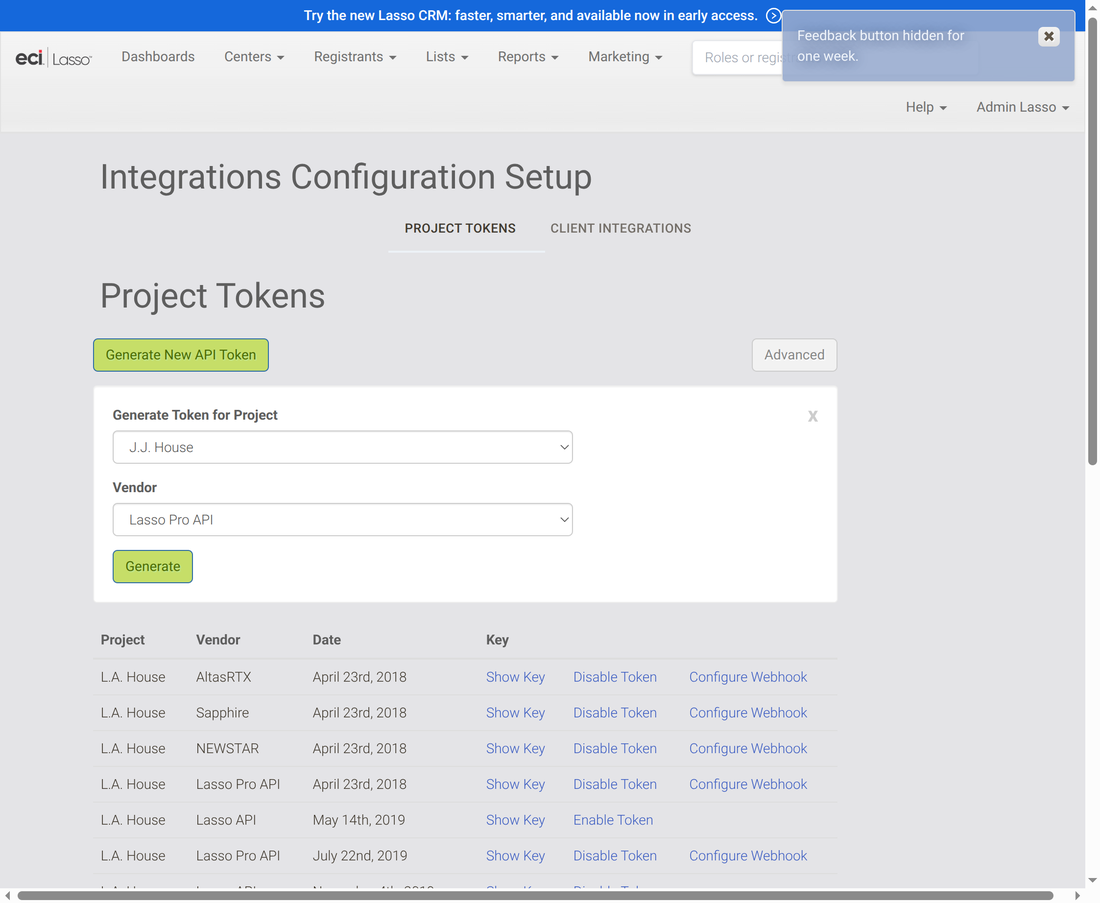
Task: Expand the Marketing menu
Action: coord(625,57)
